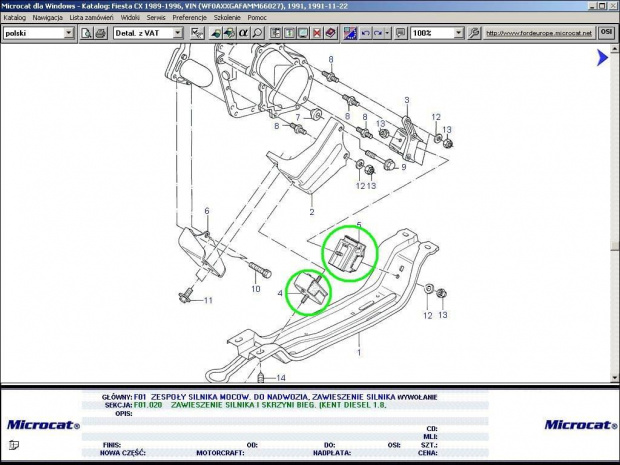The image size is (620, 465).
Task: Click the wrench tools icon
Action: (473, 33)
